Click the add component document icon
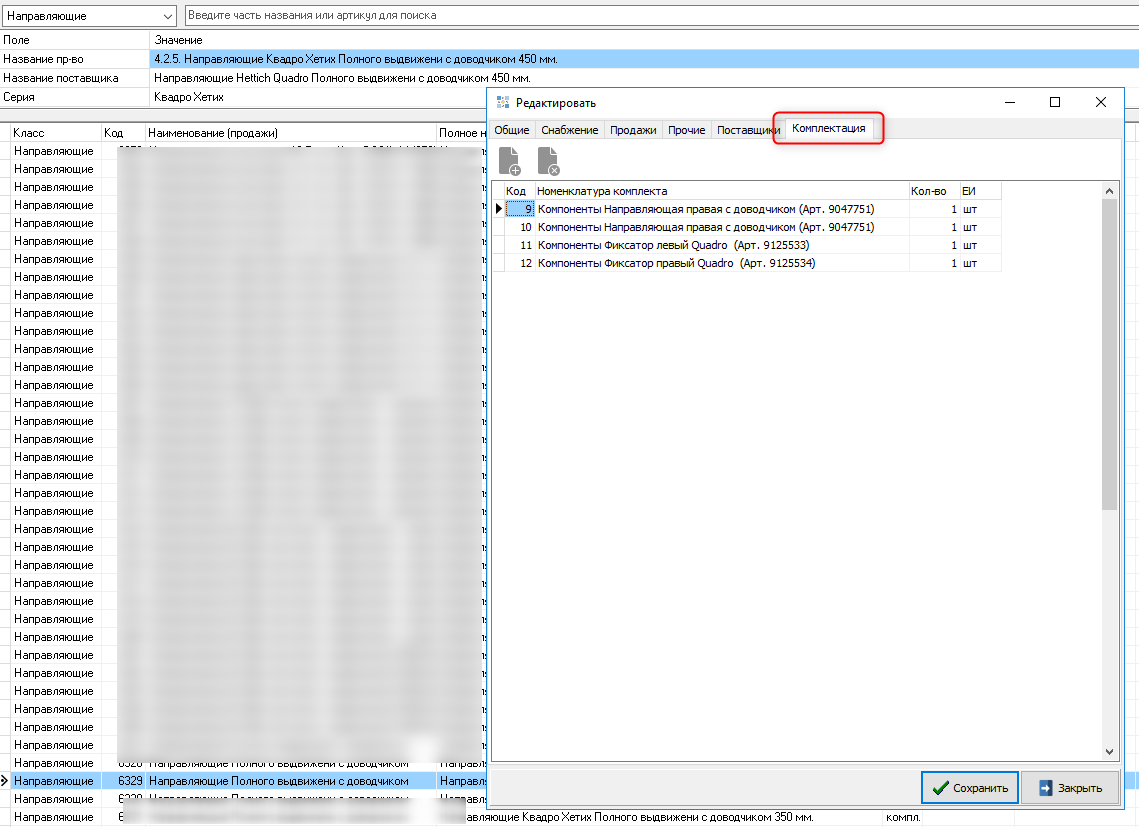The height and width of the screenshot is (827, 1139). (509, 161)
